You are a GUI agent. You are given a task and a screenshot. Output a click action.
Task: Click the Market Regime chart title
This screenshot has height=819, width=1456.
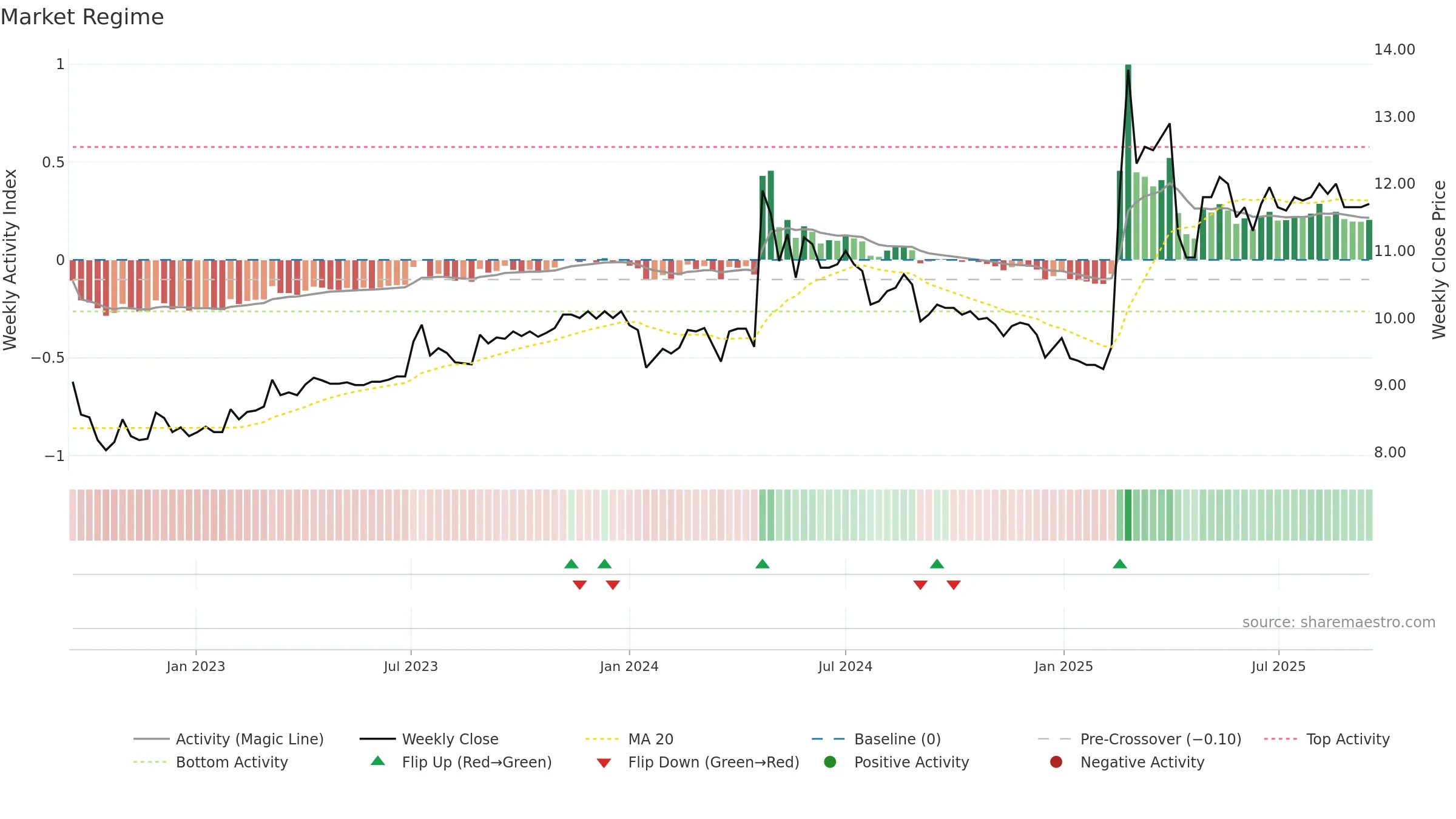coord(82,17)
